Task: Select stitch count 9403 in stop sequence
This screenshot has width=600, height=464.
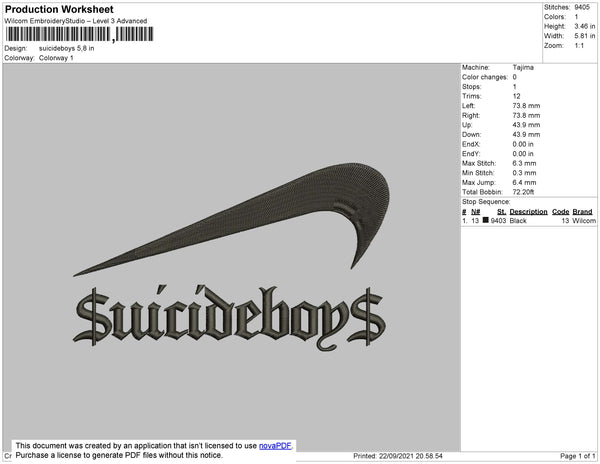Action: (x=498, y=221)
